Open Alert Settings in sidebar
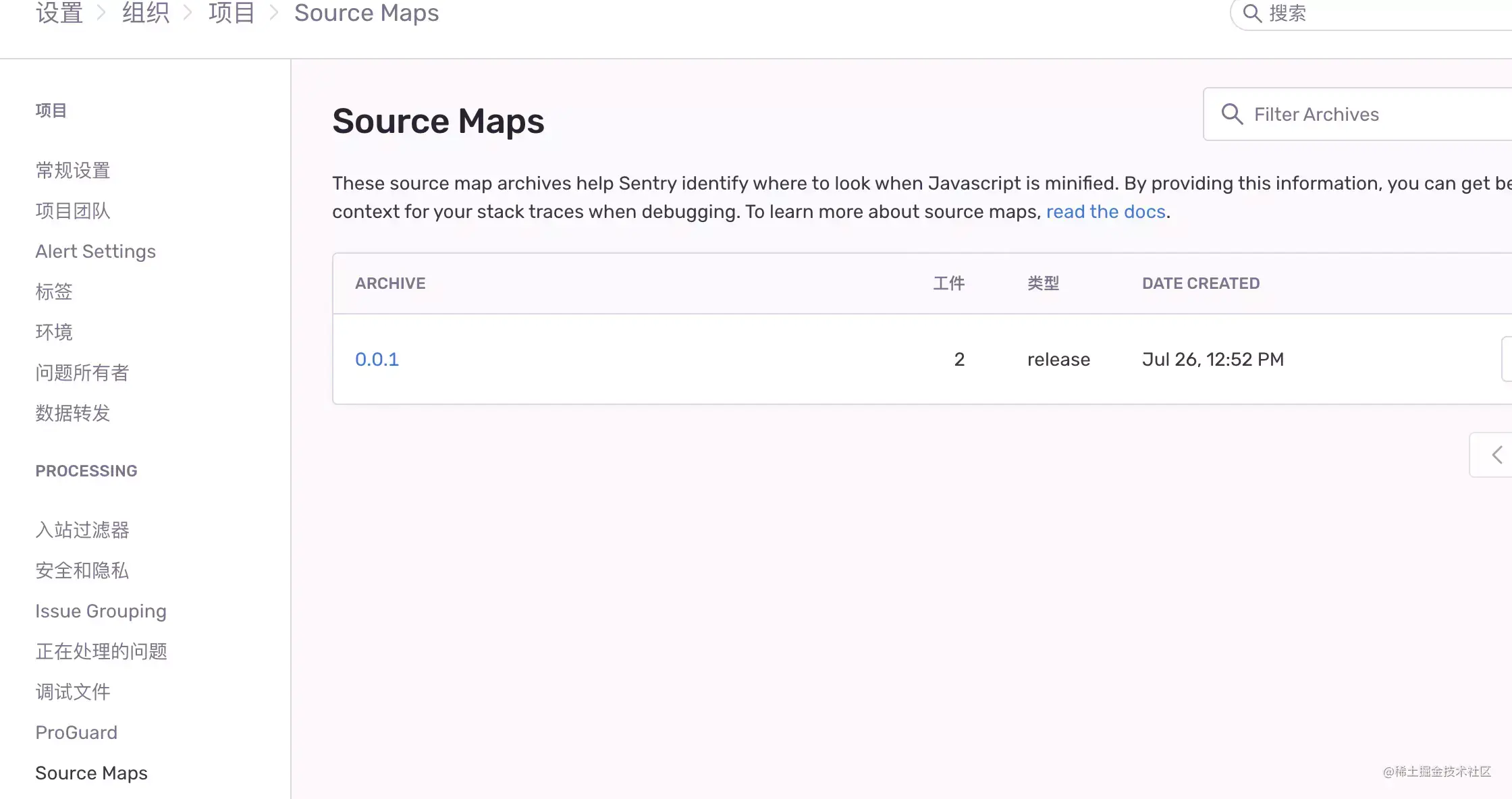The width and height of the screenshot is (1512, 799). pyautogui.click(x=96, y=251)
